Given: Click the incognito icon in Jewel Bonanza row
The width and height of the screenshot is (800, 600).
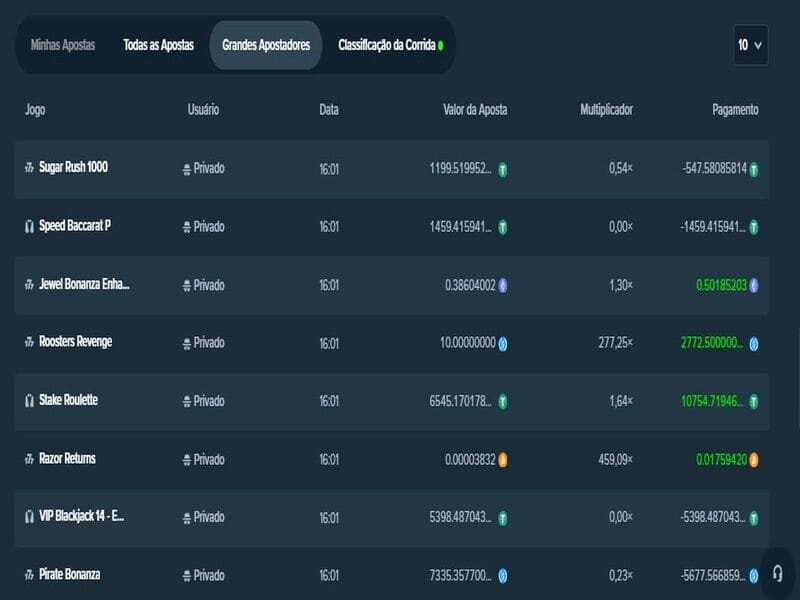Looking at the screenshot, I should pos(187,286).
